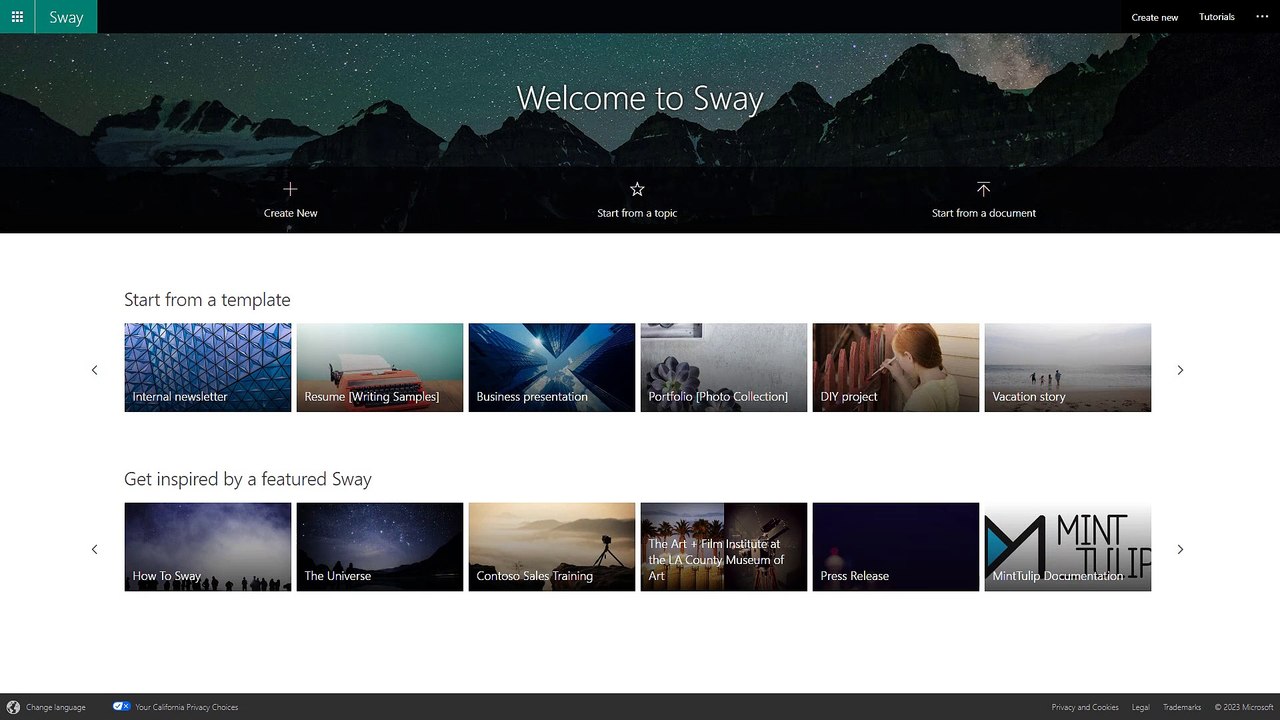Open the Trademarks footer link
Screen dimensions: 1280x720
point(1182,707)
